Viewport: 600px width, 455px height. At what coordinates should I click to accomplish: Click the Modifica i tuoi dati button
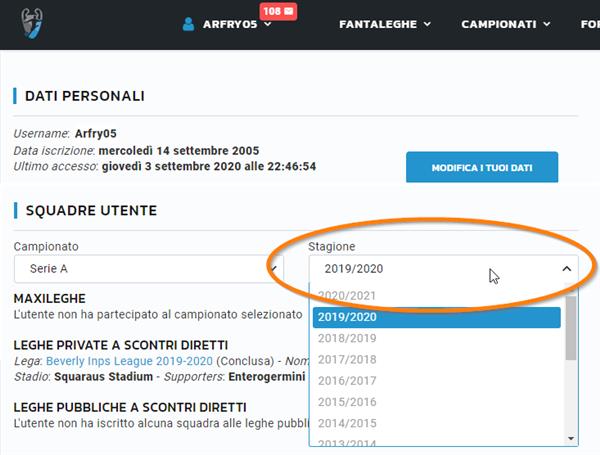[481, 168]
